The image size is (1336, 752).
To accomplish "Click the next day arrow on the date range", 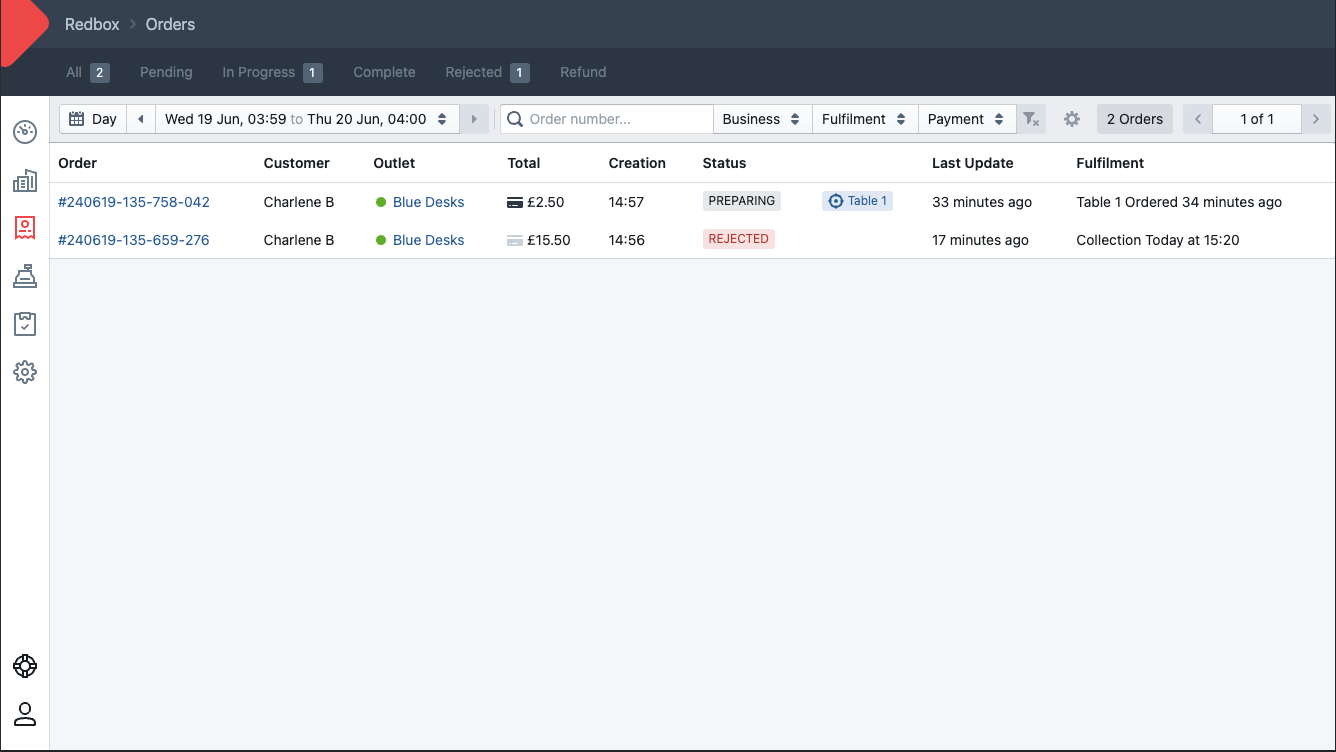I will point(473,118).
